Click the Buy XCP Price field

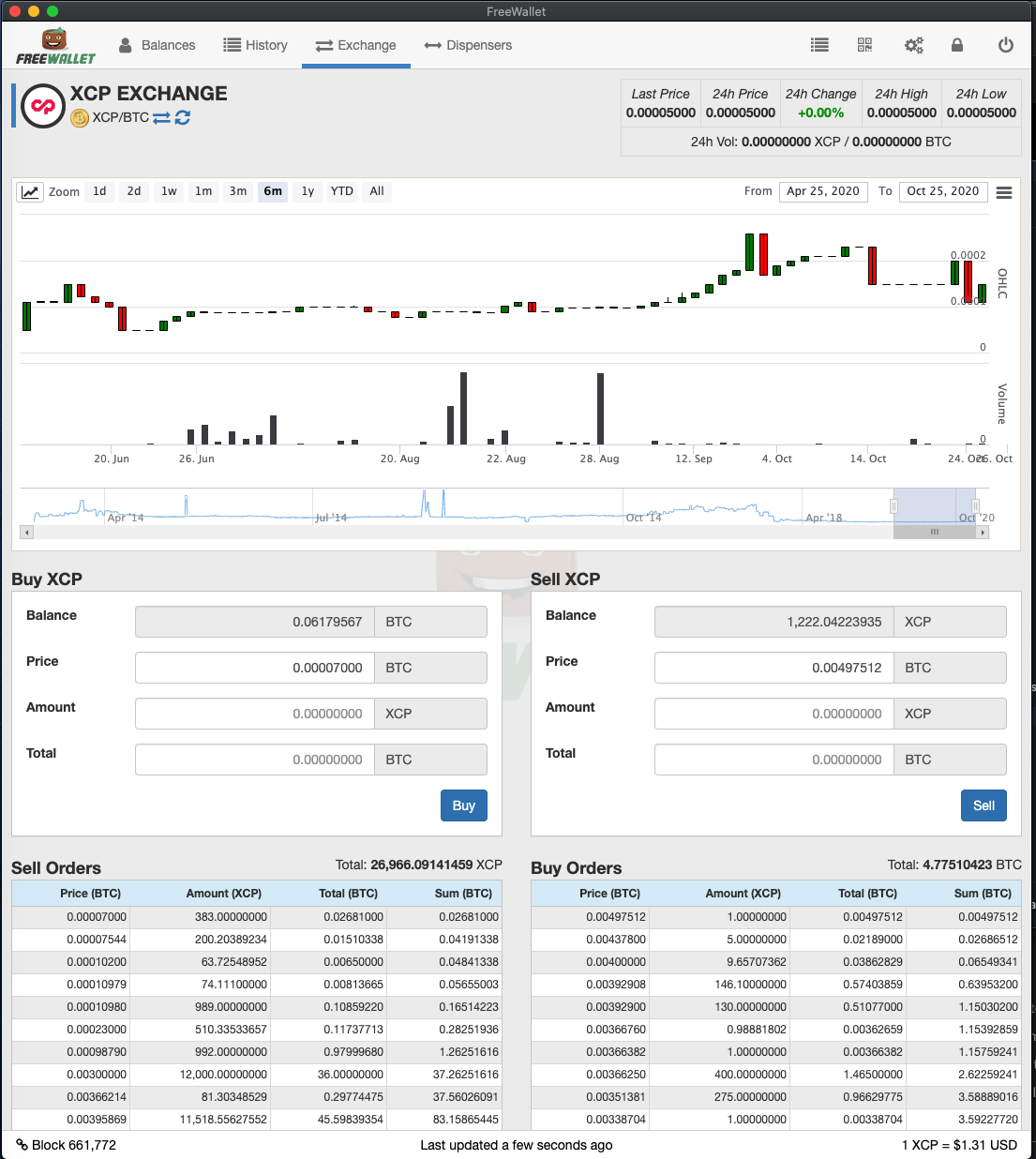[255, 668]
